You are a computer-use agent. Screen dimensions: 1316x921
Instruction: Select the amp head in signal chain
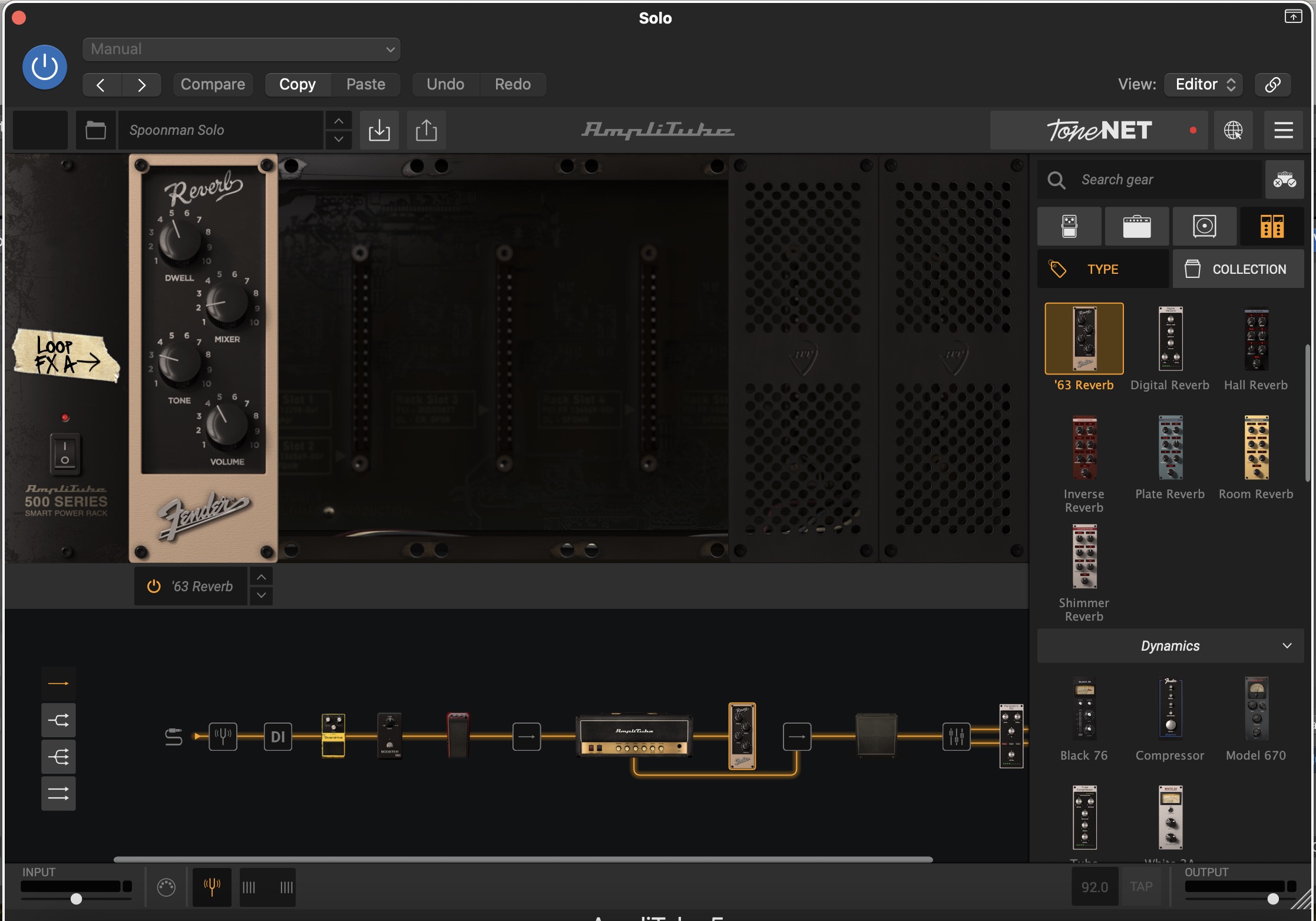[634, 735]
